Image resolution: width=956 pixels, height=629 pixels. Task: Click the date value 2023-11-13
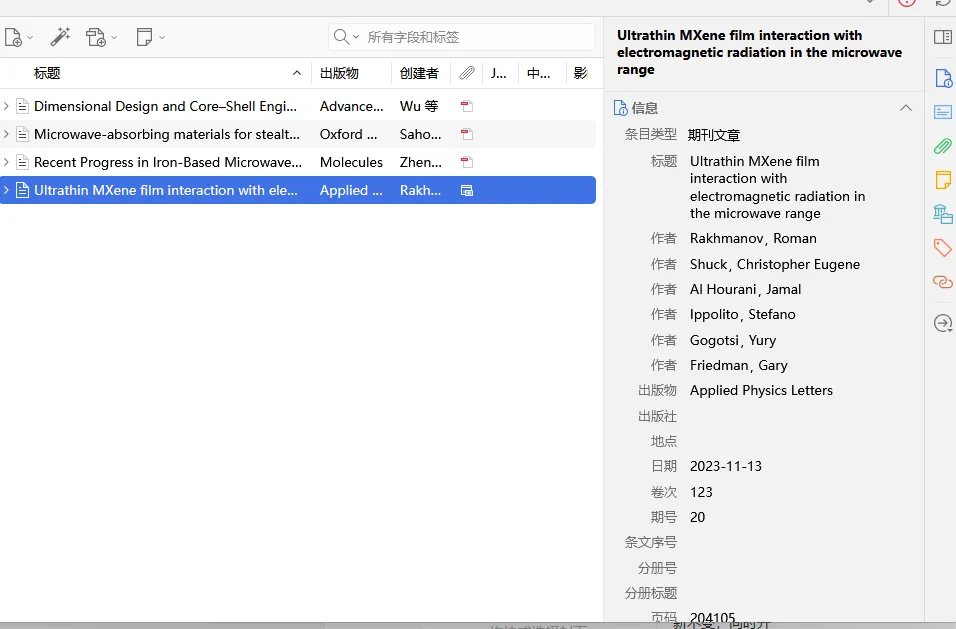pos(726,466)
